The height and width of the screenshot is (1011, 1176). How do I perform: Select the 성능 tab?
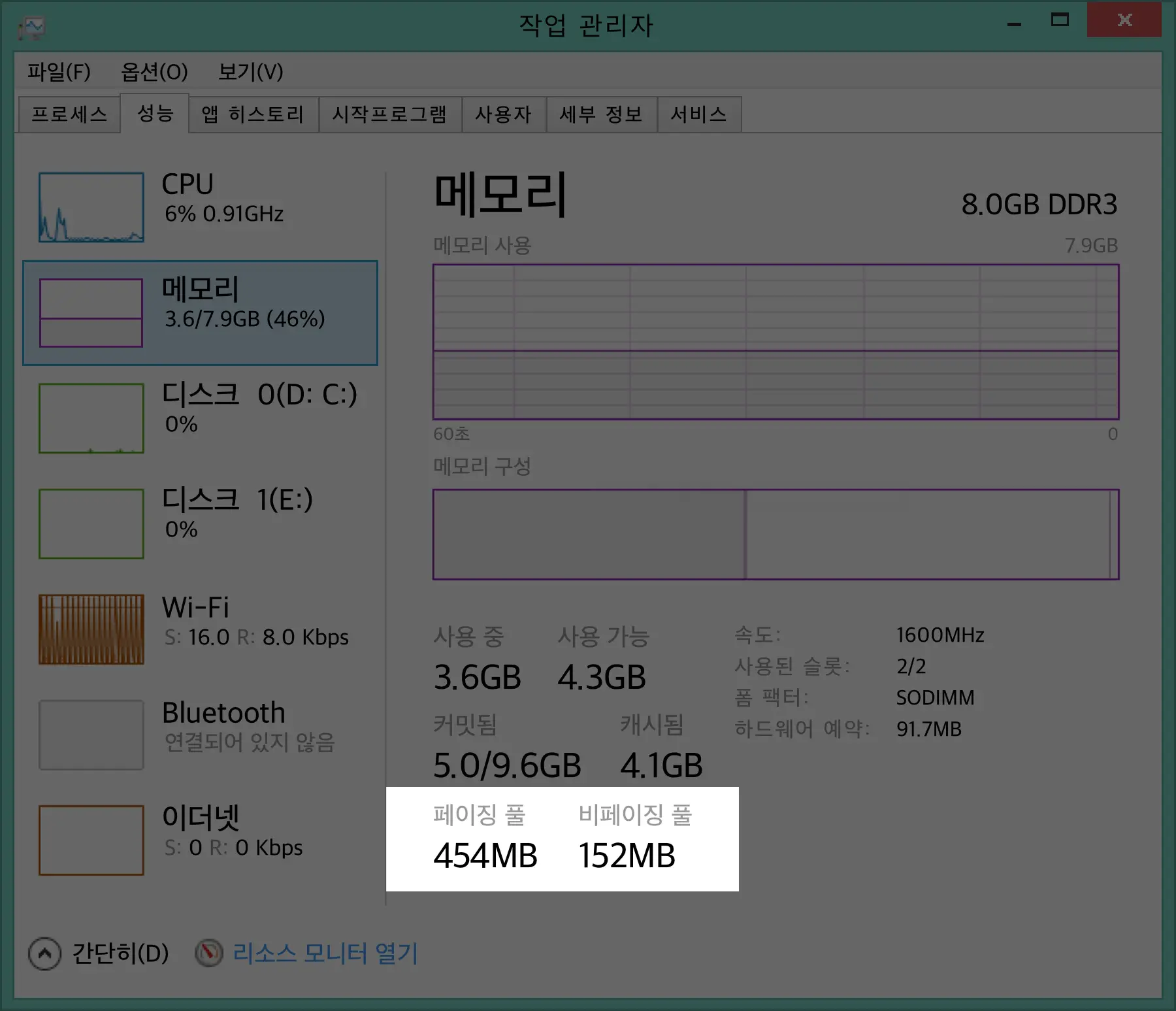pos(155,113)
